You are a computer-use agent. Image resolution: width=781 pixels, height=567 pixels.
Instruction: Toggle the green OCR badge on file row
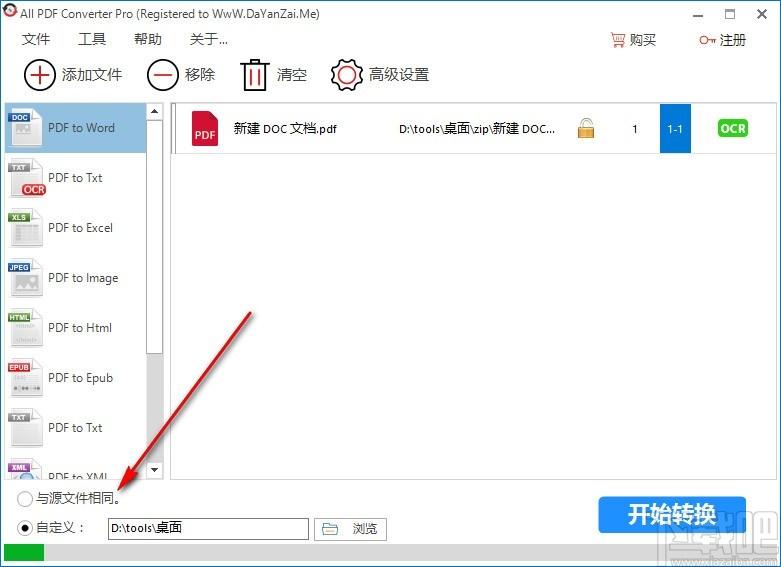pos(733,129)
